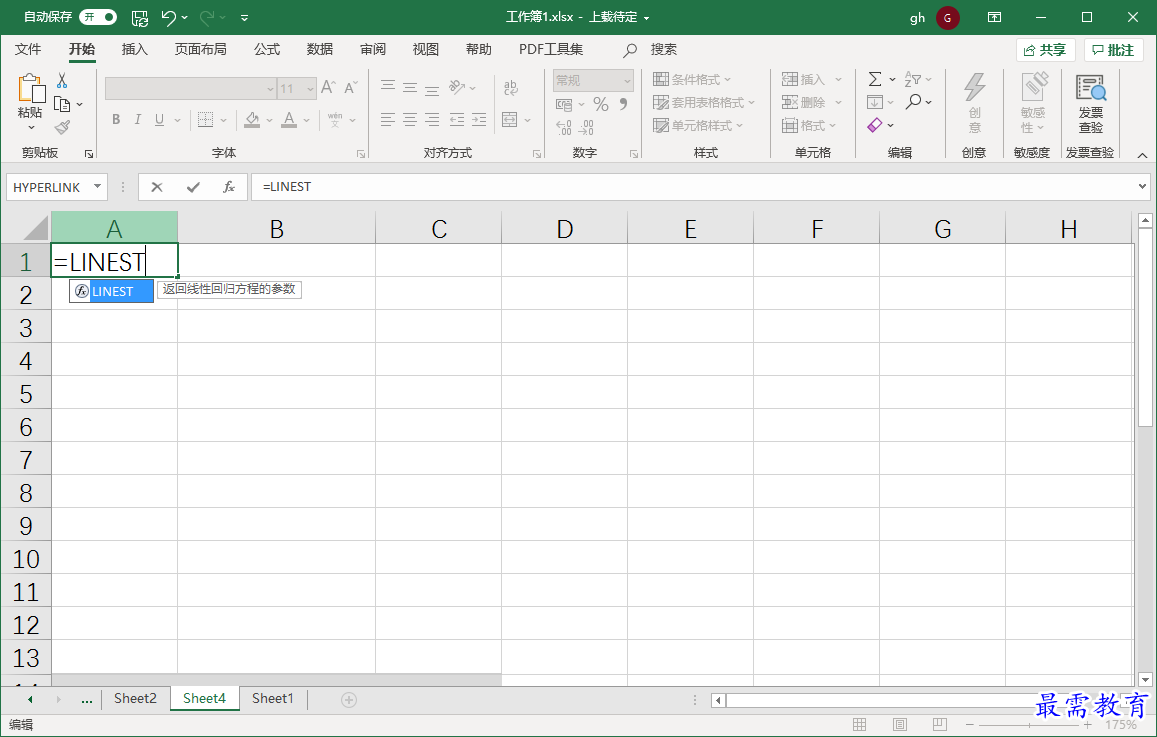Click the Increase Font Size icon
Image resolution: width=1157 pixels, height=737 pixels.
328,88
